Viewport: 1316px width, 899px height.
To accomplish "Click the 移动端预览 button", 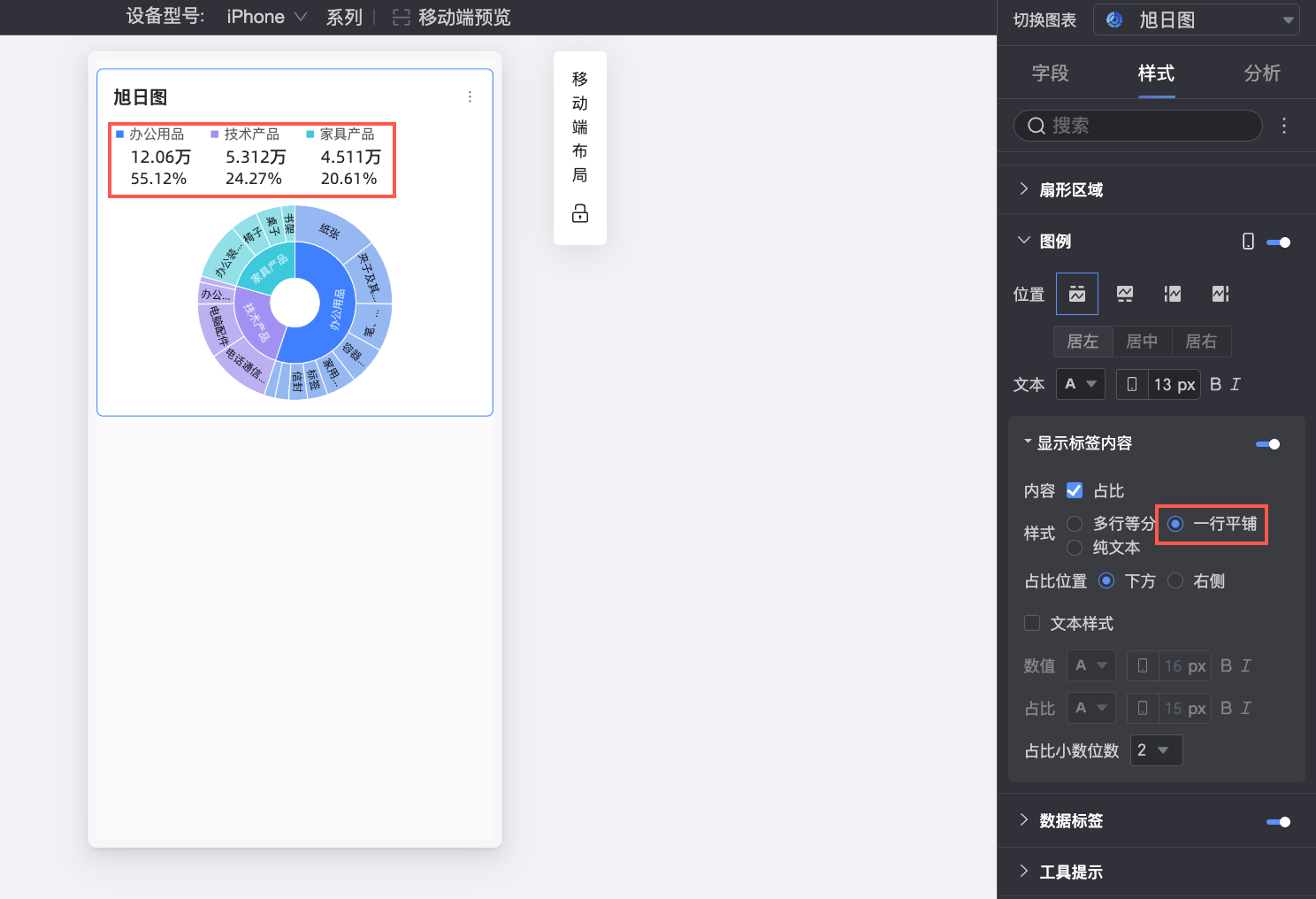I will click(x=452, y=18).
